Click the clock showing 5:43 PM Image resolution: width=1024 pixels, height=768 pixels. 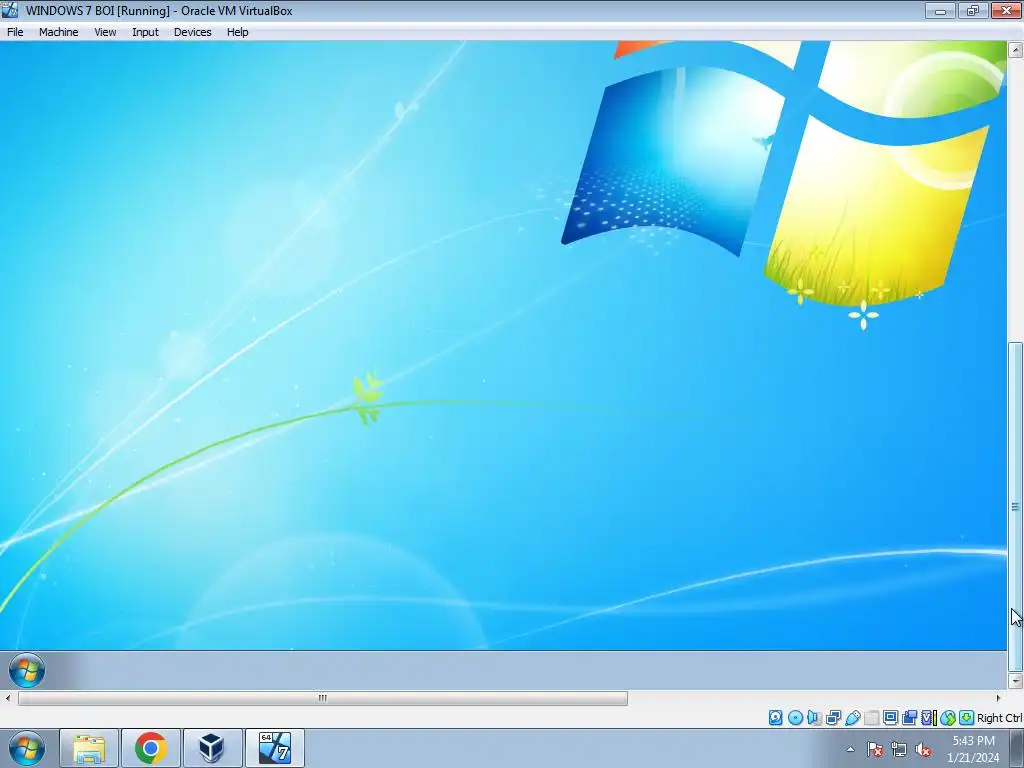pyautogui.click(x=973, y=741)
